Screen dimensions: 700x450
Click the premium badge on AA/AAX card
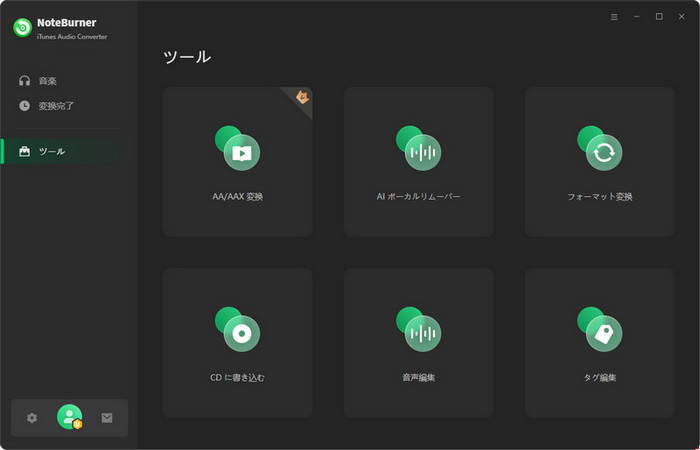303,96
